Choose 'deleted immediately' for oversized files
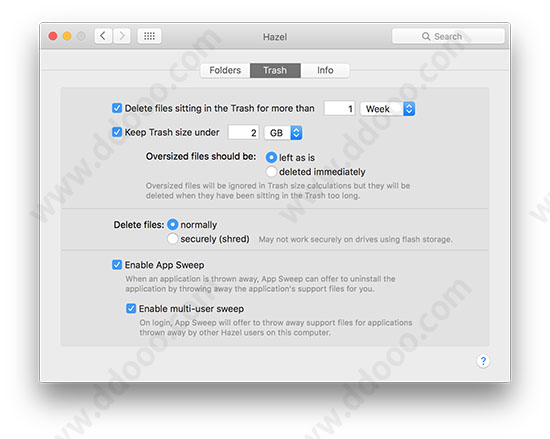The width and height of the screenshot is (550, 439). click(x=271, y=172)
